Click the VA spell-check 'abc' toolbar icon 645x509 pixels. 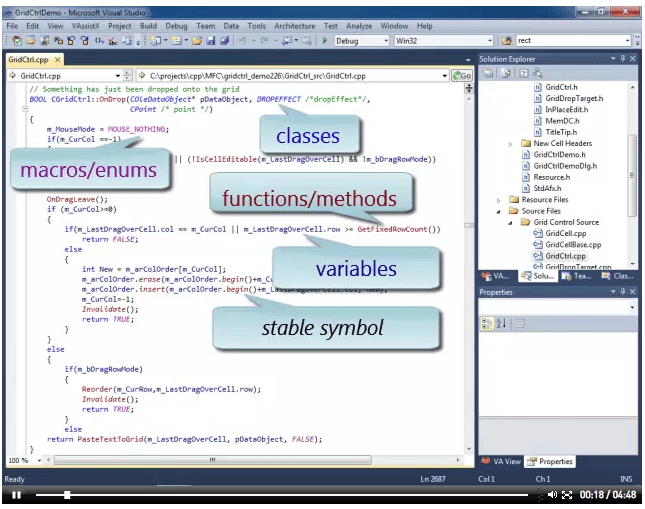[113, 40]
